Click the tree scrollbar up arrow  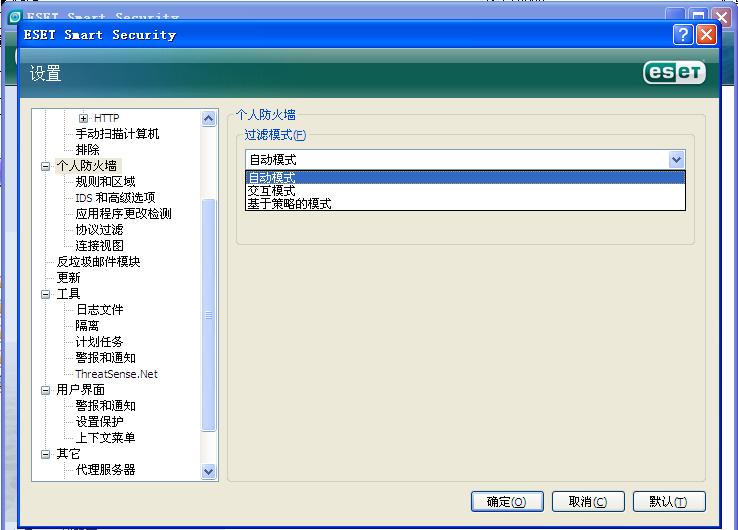[x=209, y=118]
